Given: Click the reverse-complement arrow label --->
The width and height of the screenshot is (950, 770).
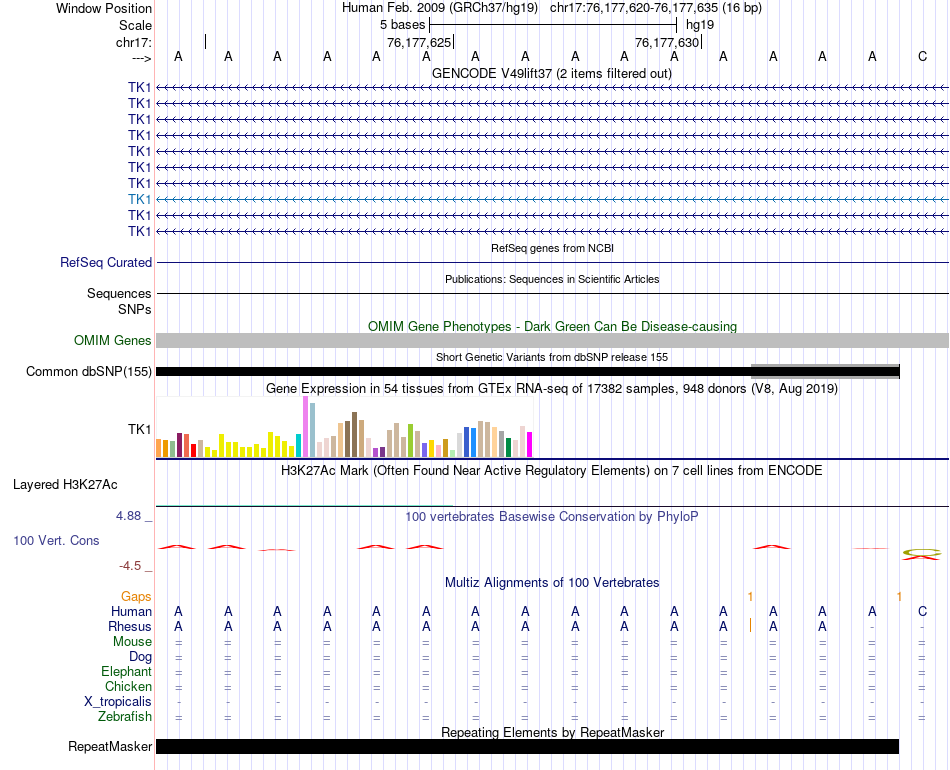Looking at the screenshot, I should click(x=142, y=58).
